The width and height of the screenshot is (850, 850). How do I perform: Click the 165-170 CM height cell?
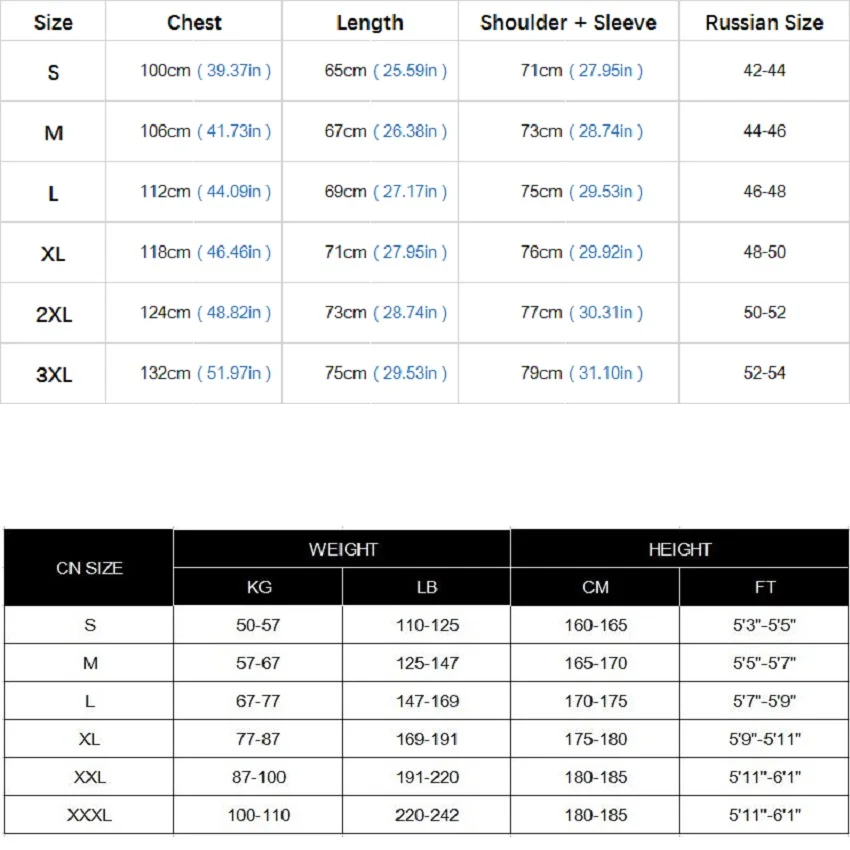tap(595, 663)
